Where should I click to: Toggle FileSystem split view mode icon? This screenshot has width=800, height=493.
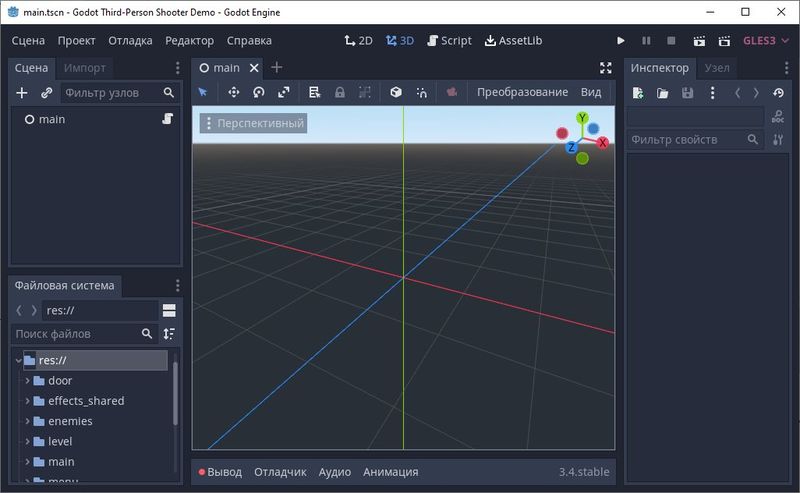point(169,310)
